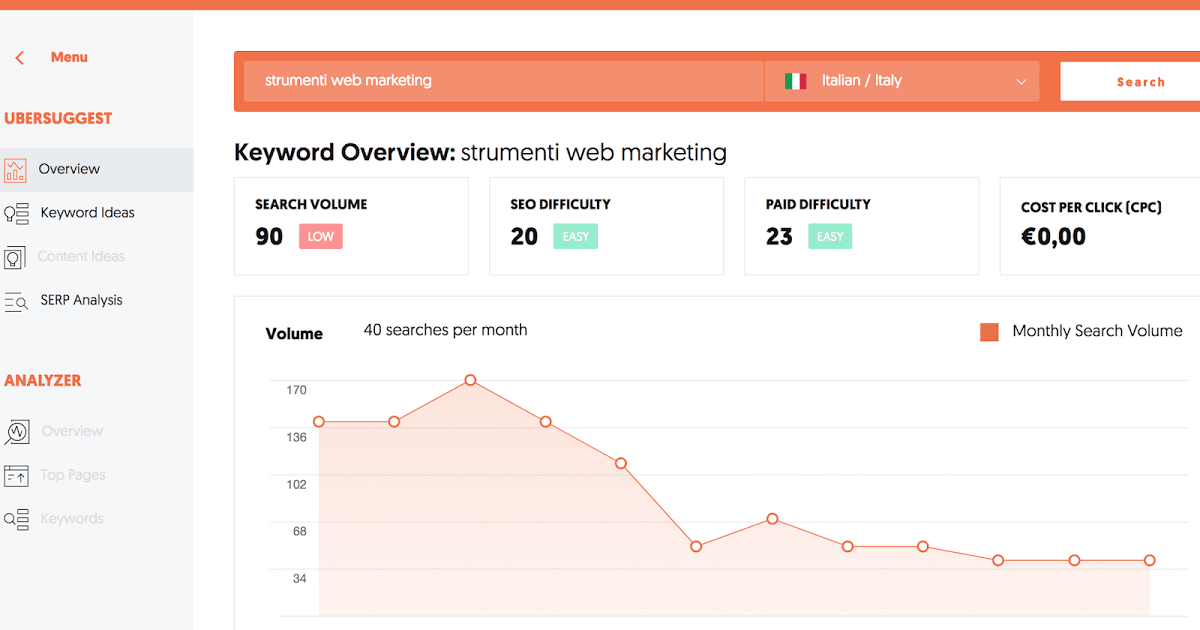Click the Italy flag icon

(795, 81)
